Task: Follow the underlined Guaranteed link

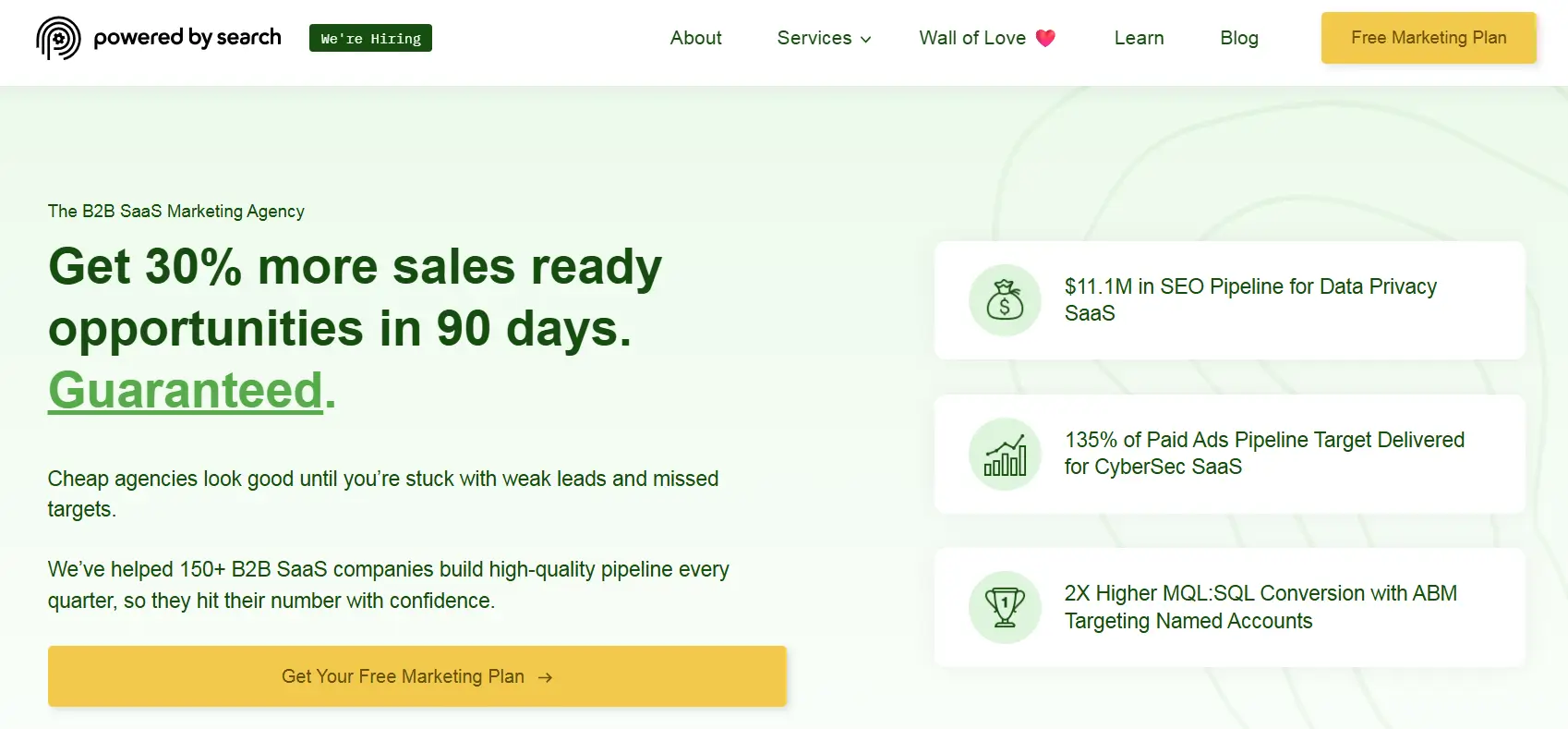Action: point(186,390)
